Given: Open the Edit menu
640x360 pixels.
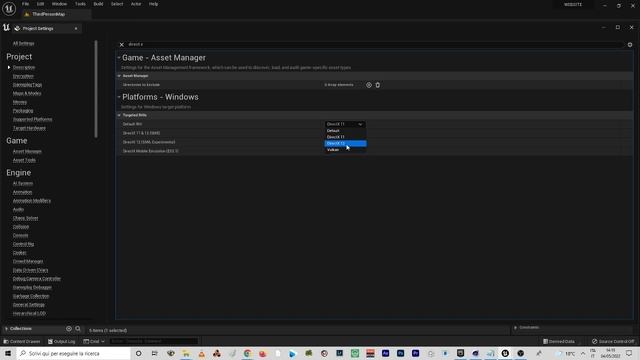Looking at the screenshot, I should tap(40, 4).
